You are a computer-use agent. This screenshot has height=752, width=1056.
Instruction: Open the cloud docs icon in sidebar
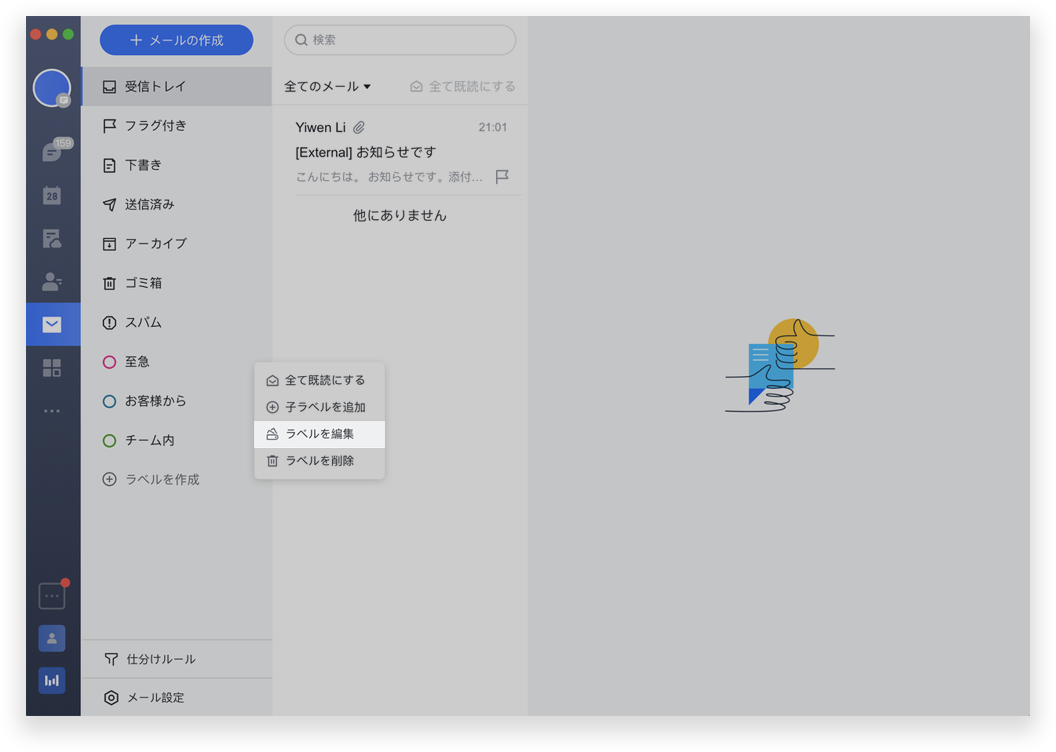coord(52,238)
